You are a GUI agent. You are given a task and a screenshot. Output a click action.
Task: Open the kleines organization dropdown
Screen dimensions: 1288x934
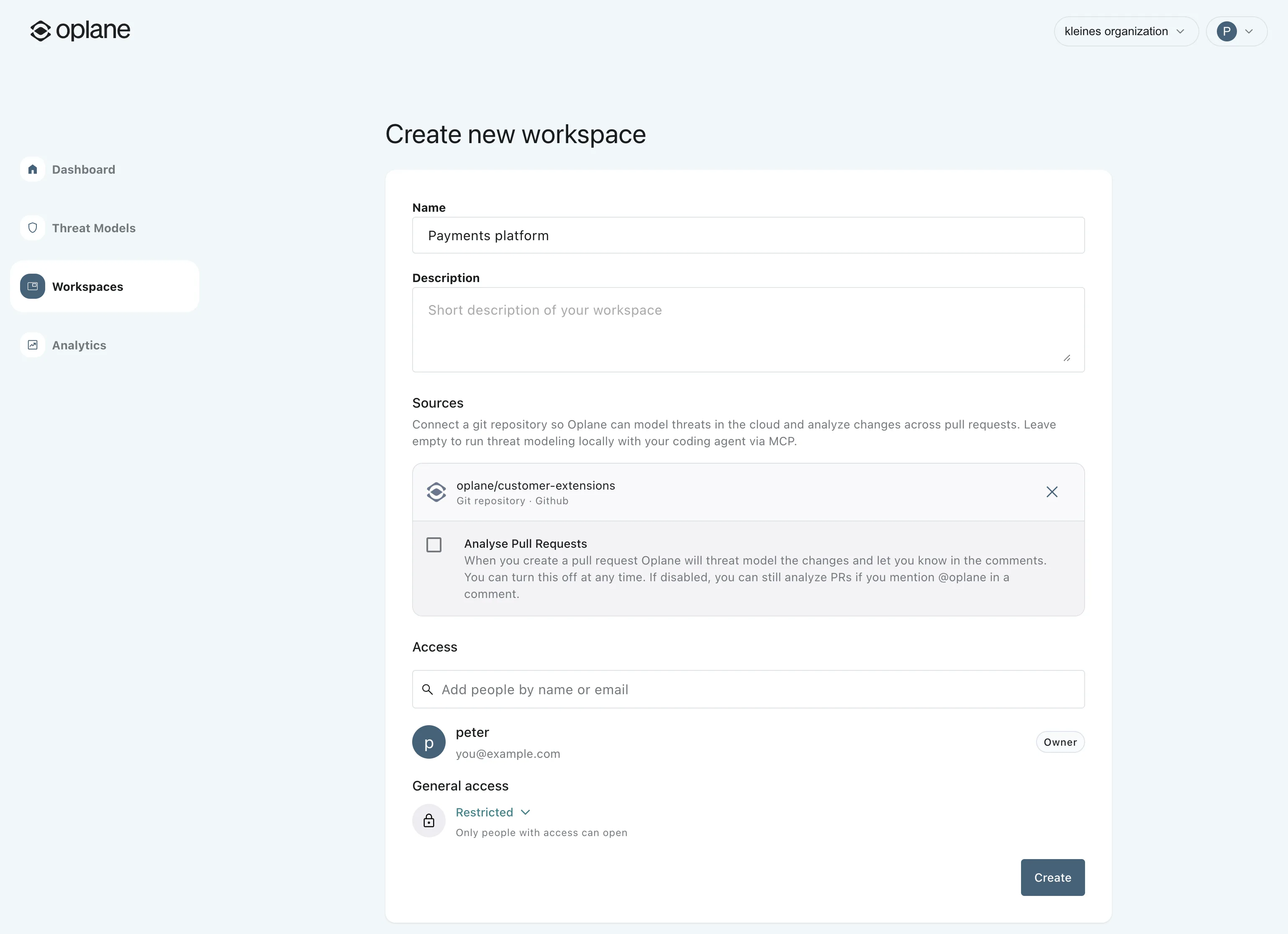pos(1126,31)
